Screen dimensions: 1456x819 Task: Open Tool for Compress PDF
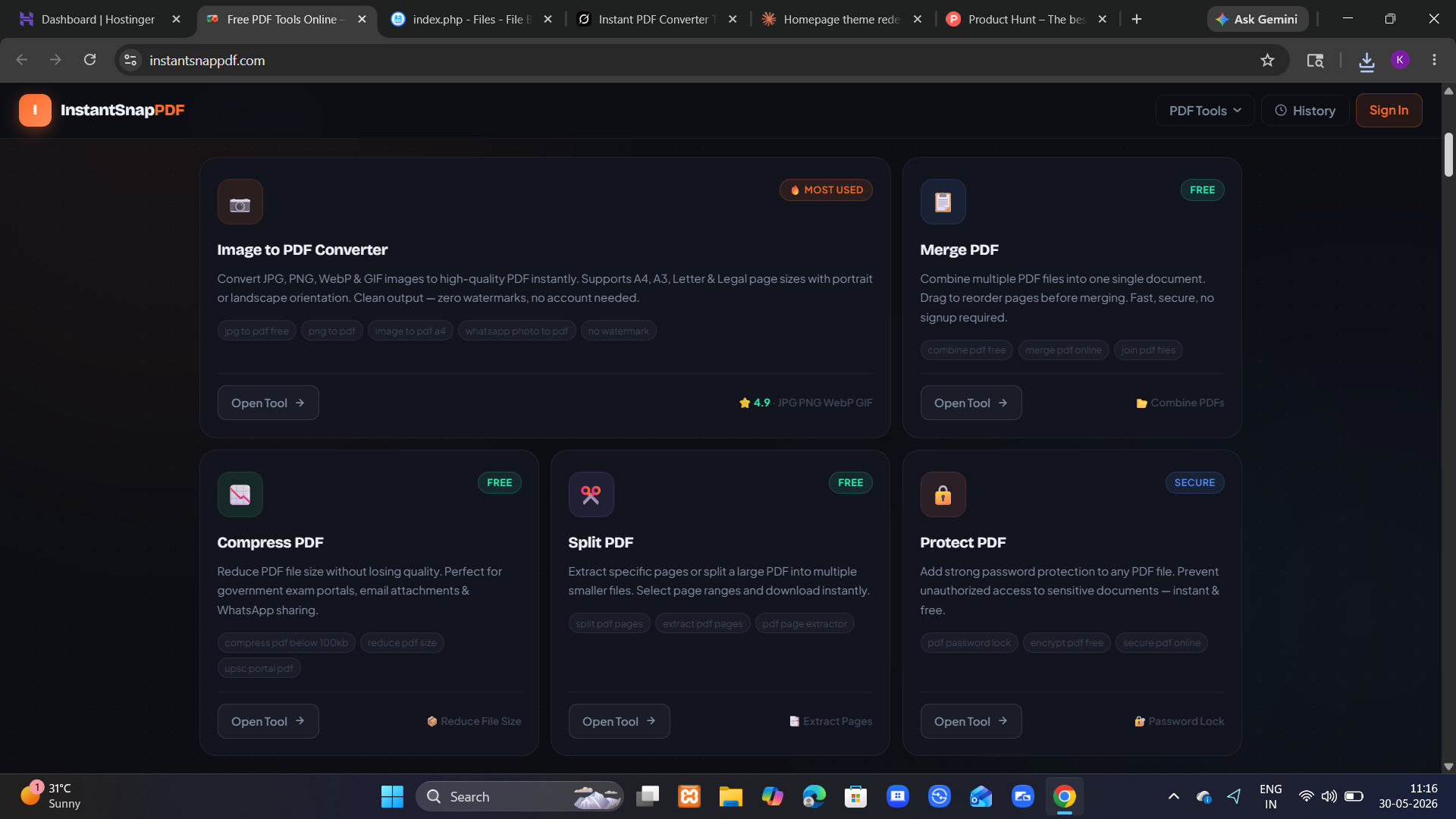tap(268, 721)
